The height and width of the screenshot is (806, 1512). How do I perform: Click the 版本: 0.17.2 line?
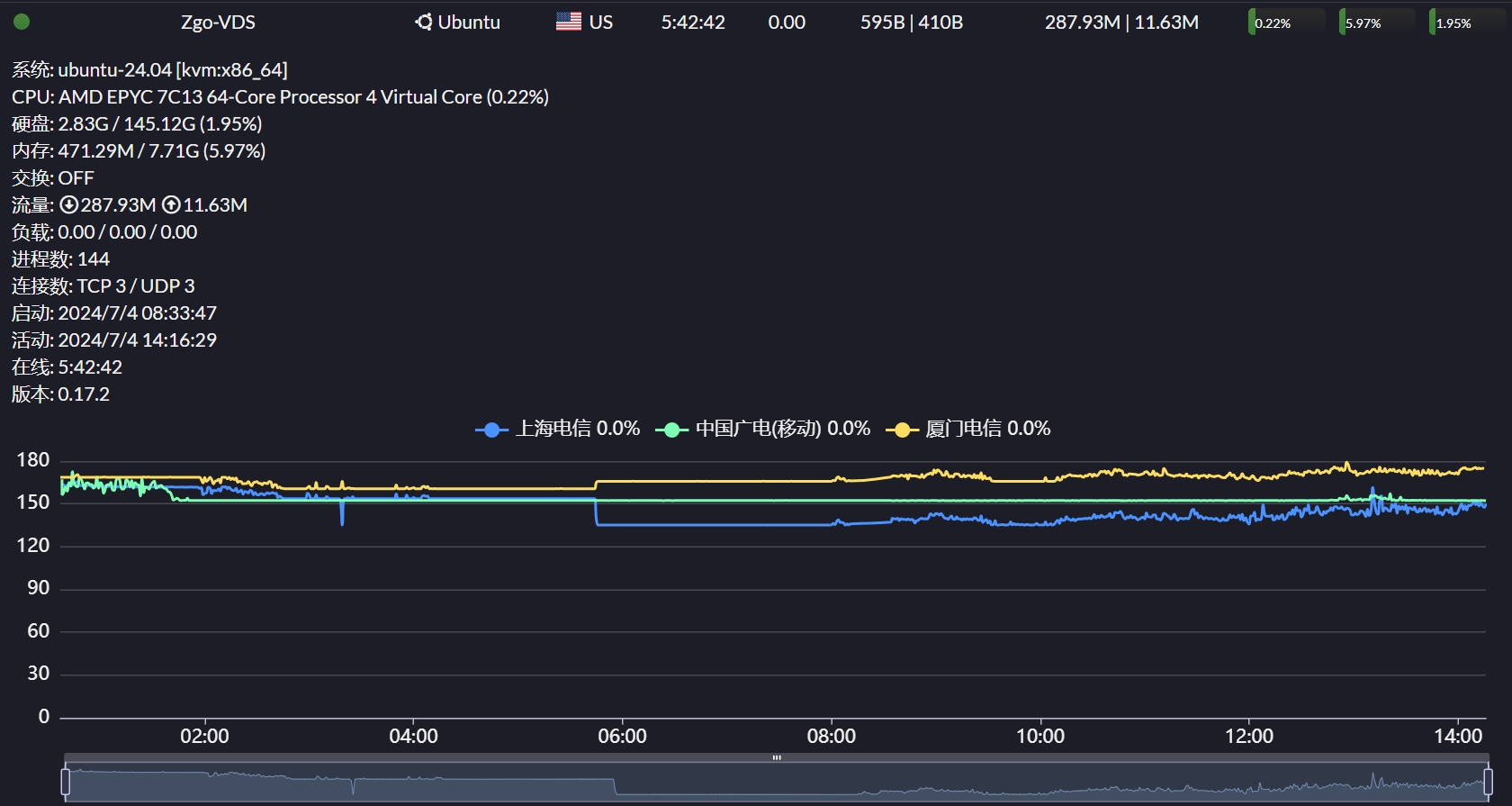pos(60,394)
